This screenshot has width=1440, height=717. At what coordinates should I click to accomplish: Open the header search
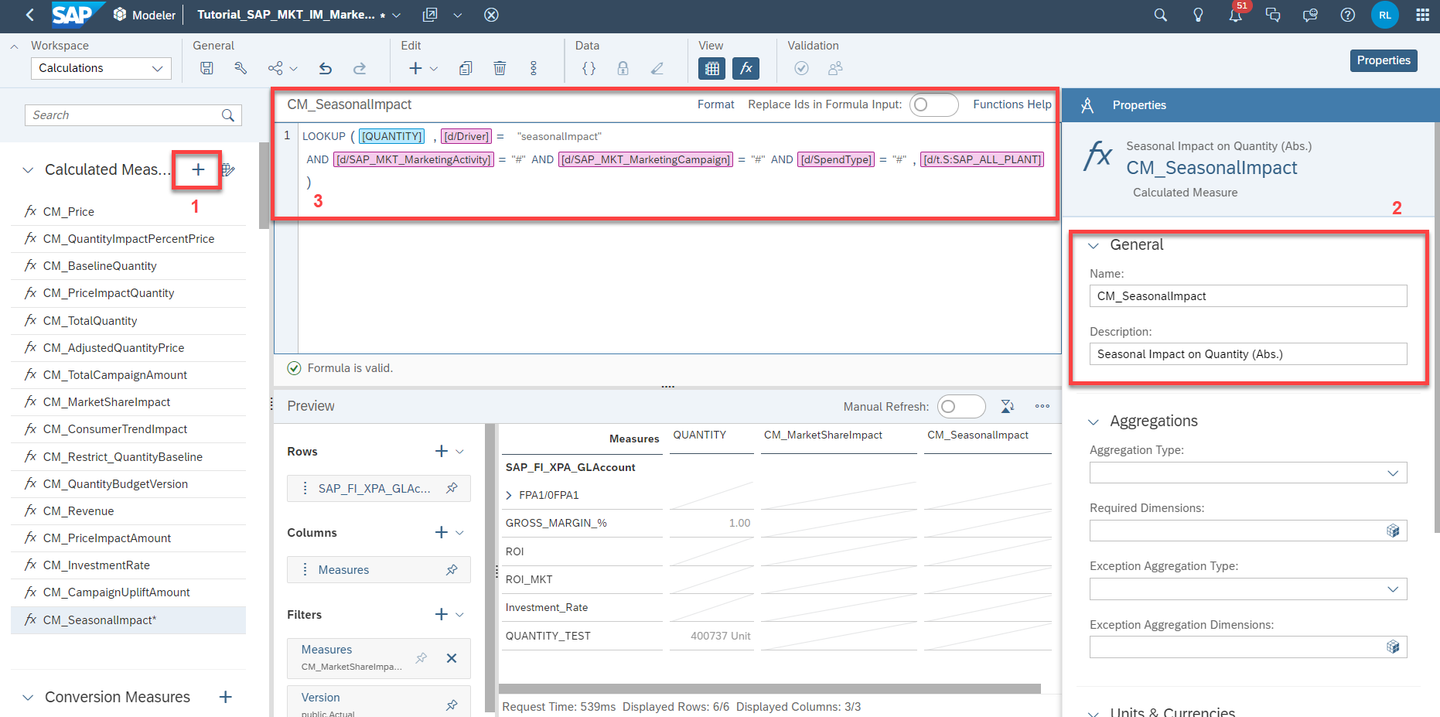(1160, 15)
